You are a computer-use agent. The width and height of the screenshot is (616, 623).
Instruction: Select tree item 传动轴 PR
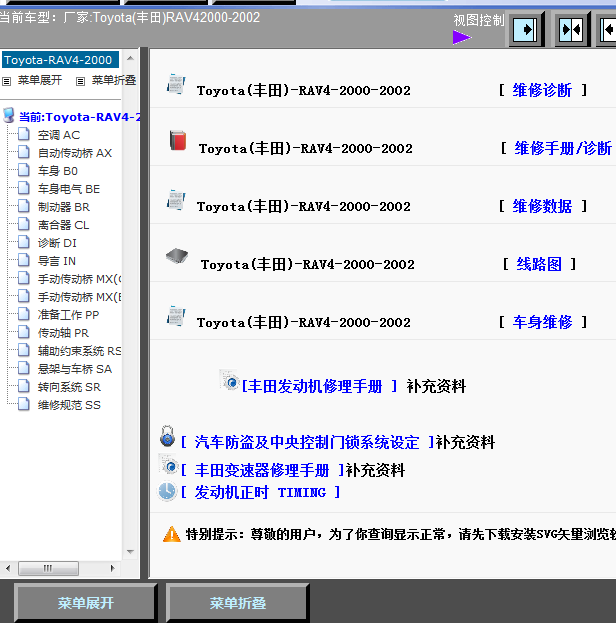(63, 333)
